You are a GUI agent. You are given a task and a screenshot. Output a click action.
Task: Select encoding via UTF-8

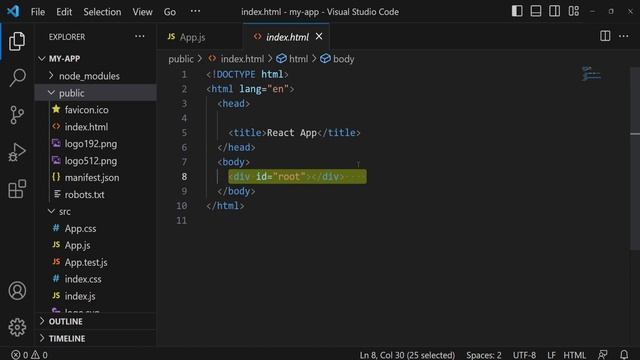(524, 355)
